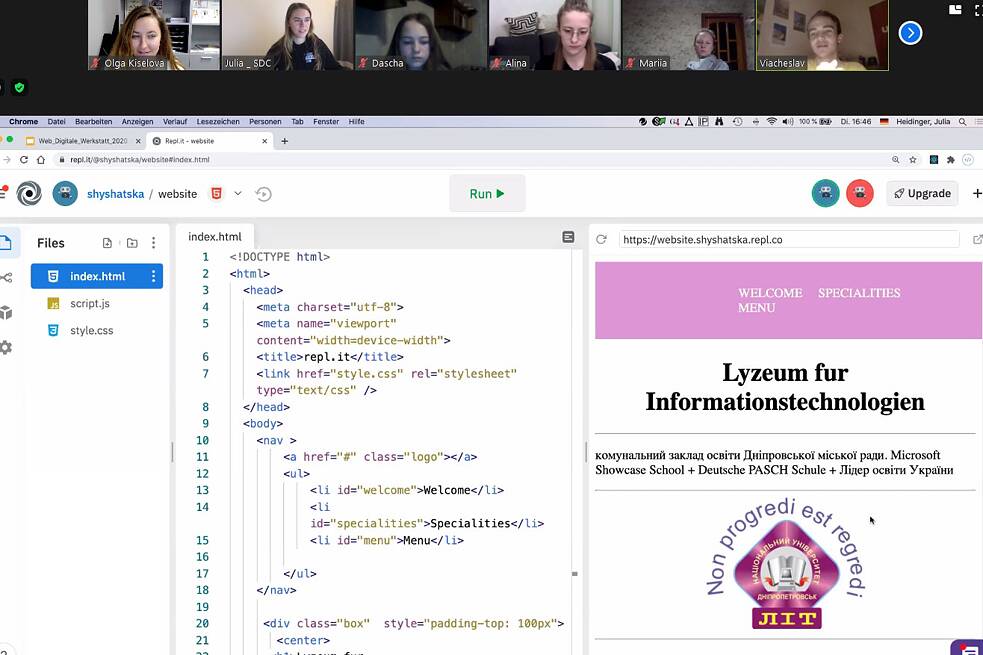Open the shyshatska user avatar

click(65, 194)
